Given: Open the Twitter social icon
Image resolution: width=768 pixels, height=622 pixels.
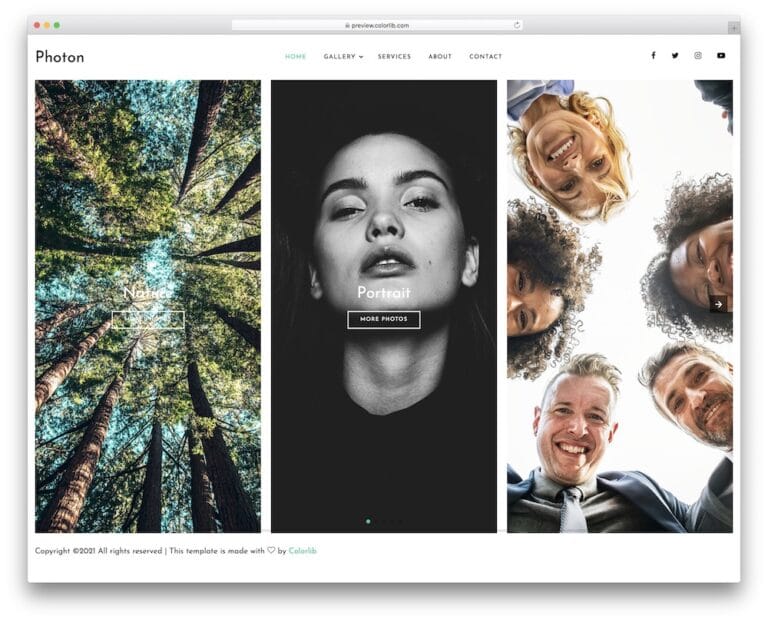Looking at the screenshot, I should tap(675, 55).
